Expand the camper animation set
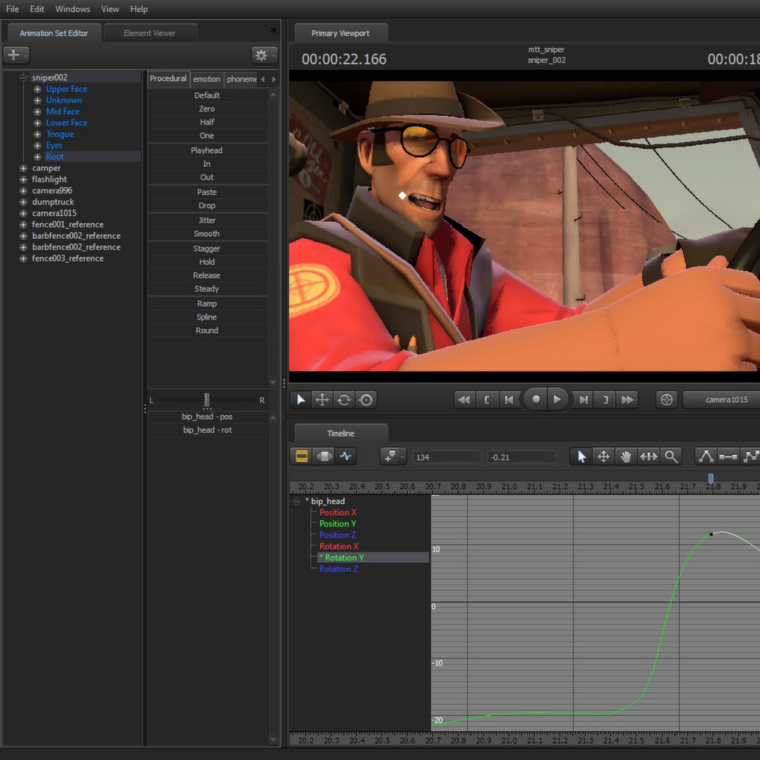The image size is (760, 760). [x=23, y=168]
